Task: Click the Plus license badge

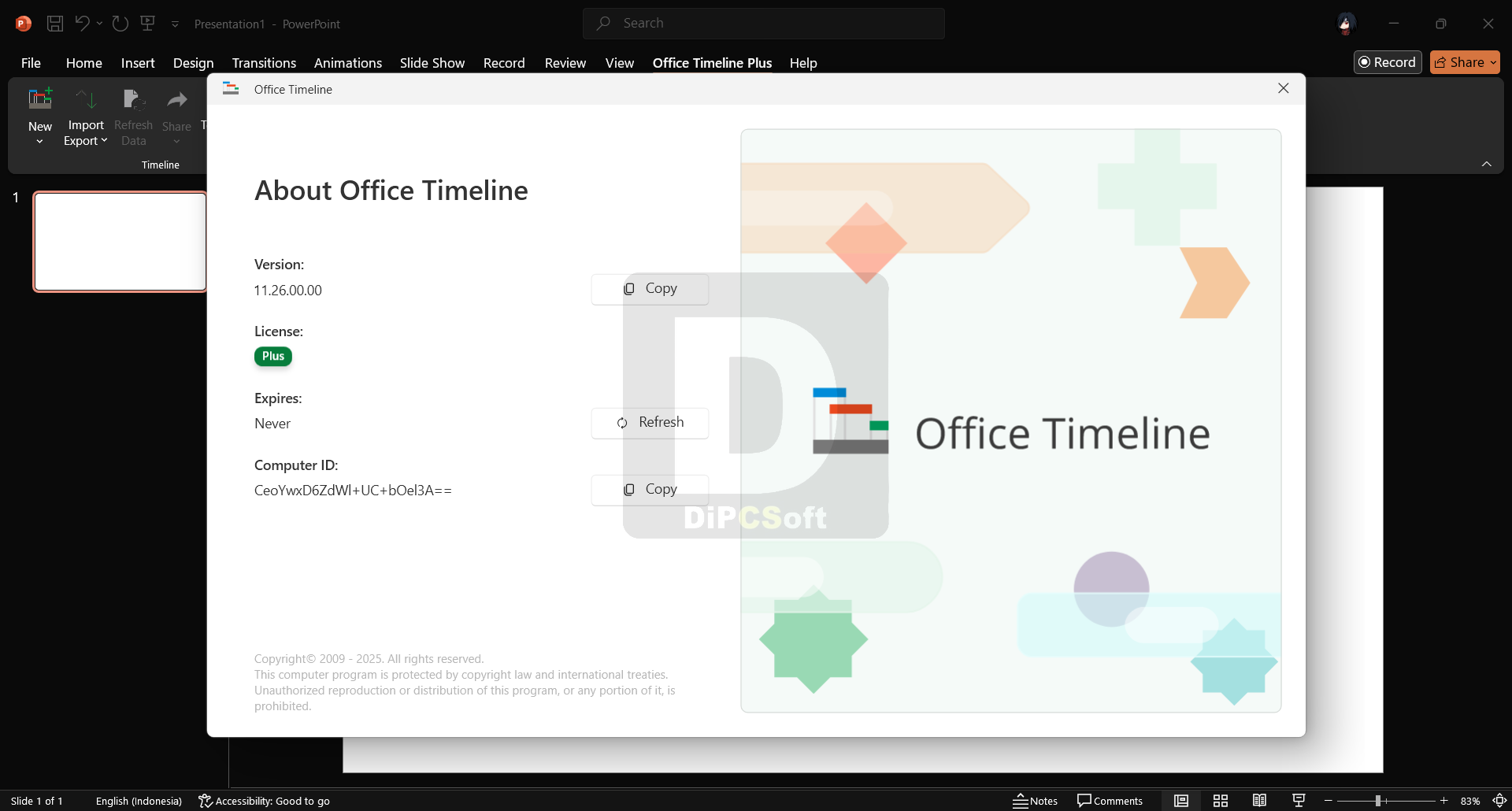Action: point(273,356)
